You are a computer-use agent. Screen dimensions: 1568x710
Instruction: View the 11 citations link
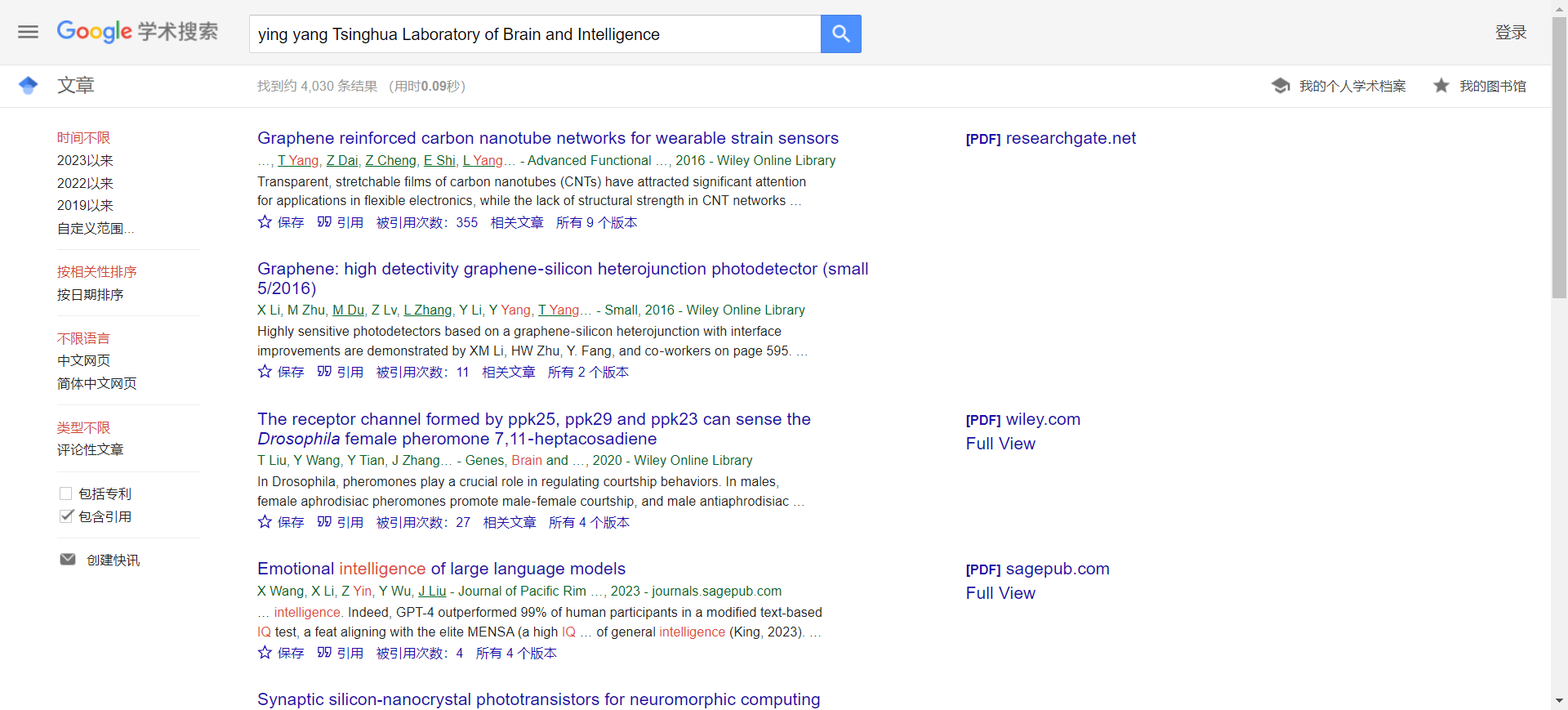[422, 372]
